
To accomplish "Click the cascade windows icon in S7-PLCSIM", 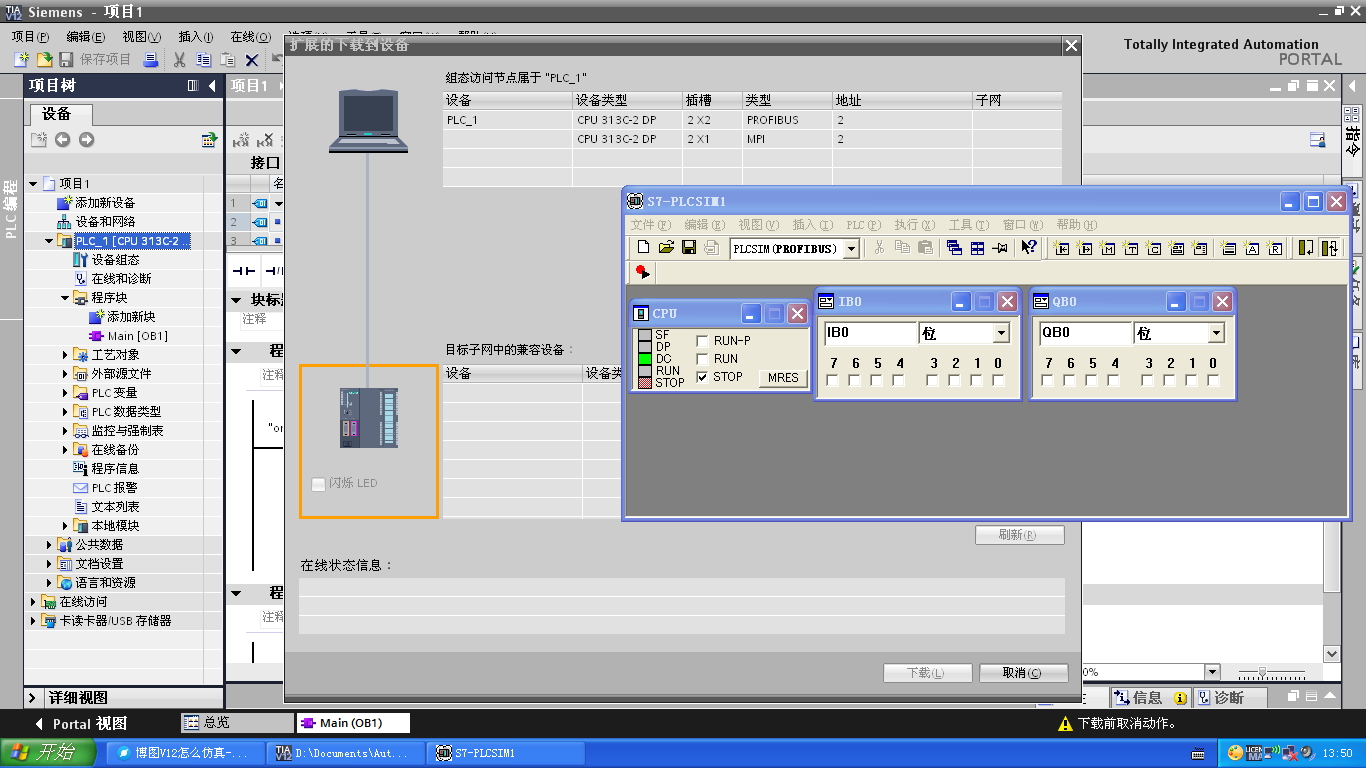I will 954,248.
